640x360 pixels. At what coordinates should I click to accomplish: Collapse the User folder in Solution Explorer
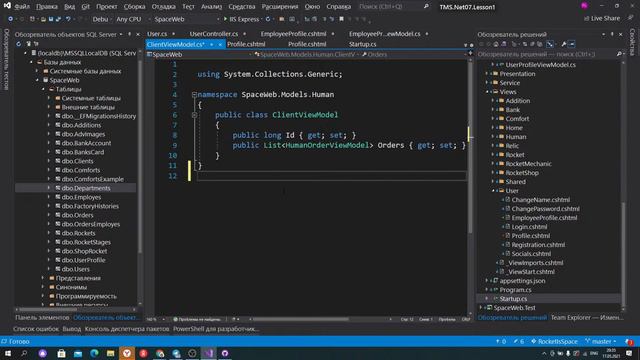493,191
